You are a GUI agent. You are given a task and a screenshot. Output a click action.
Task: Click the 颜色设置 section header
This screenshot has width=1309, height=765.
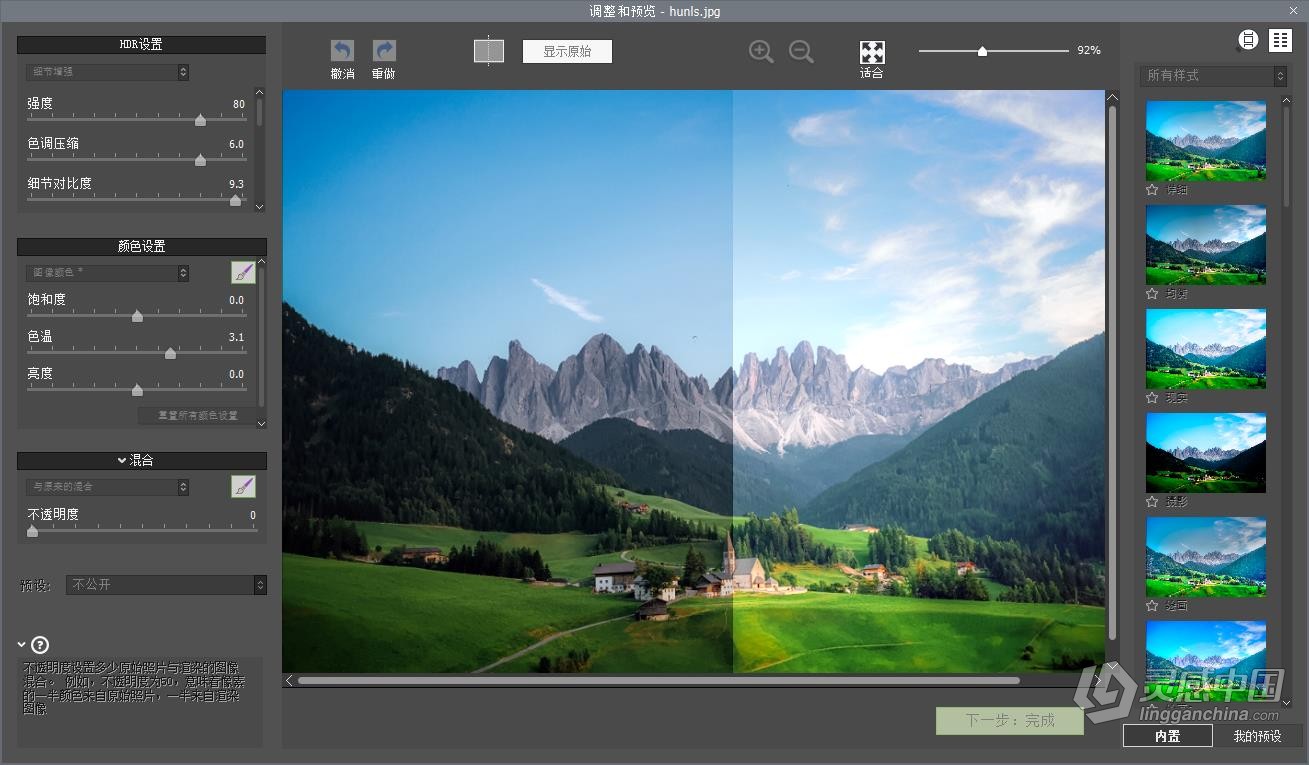(141, 246)
